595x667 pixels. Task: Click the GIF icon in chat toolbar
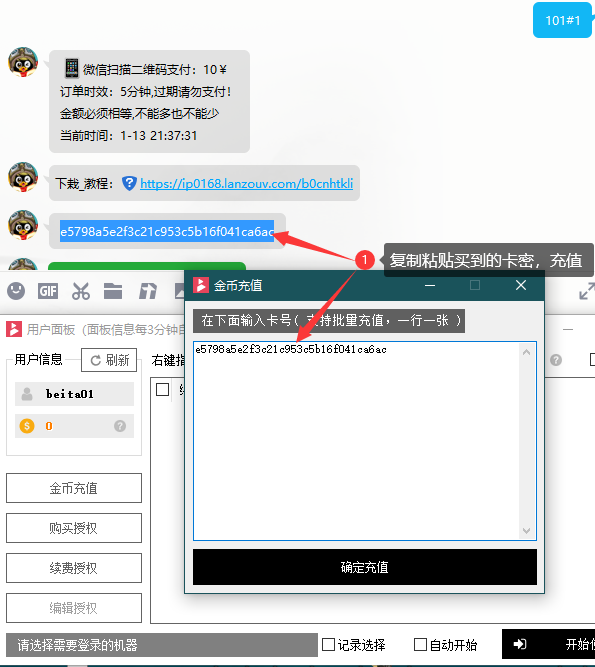[x=48, y=291]
